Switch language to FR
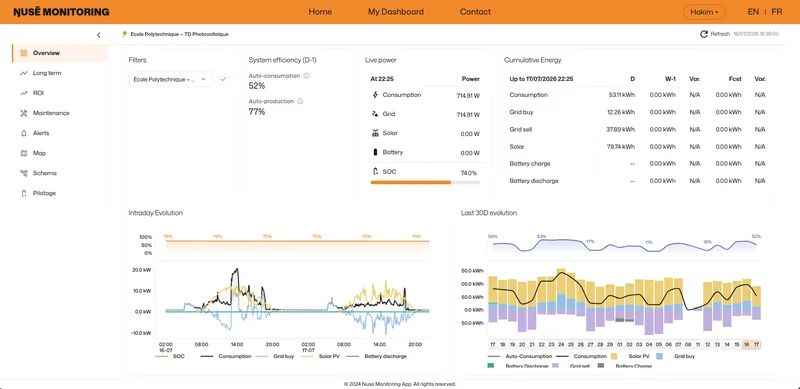The width and height of the screenshot is (800, 389). pos(777,12)
